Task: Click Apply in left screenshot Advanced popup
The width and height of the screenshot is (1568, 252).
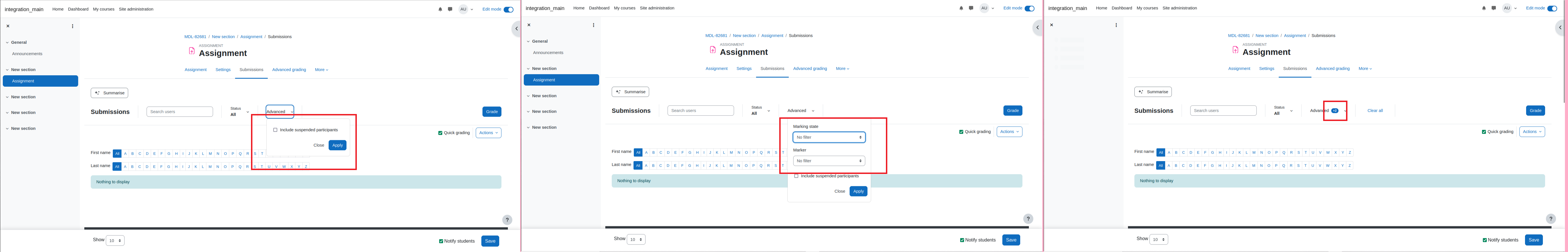Action: click(x=337, y=145)
